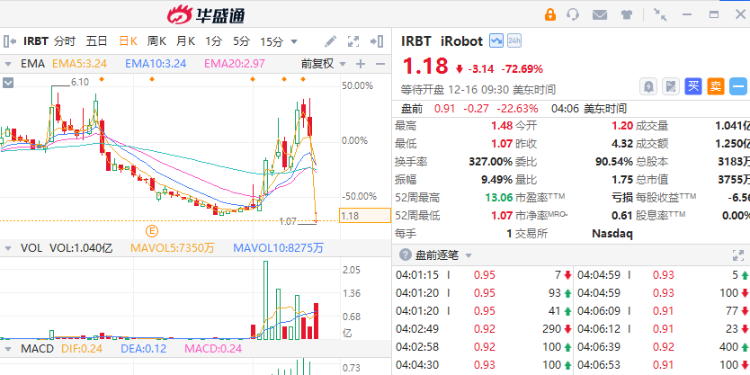
Task: Click the first orange diamond event marker
Action: coord(101,79)
